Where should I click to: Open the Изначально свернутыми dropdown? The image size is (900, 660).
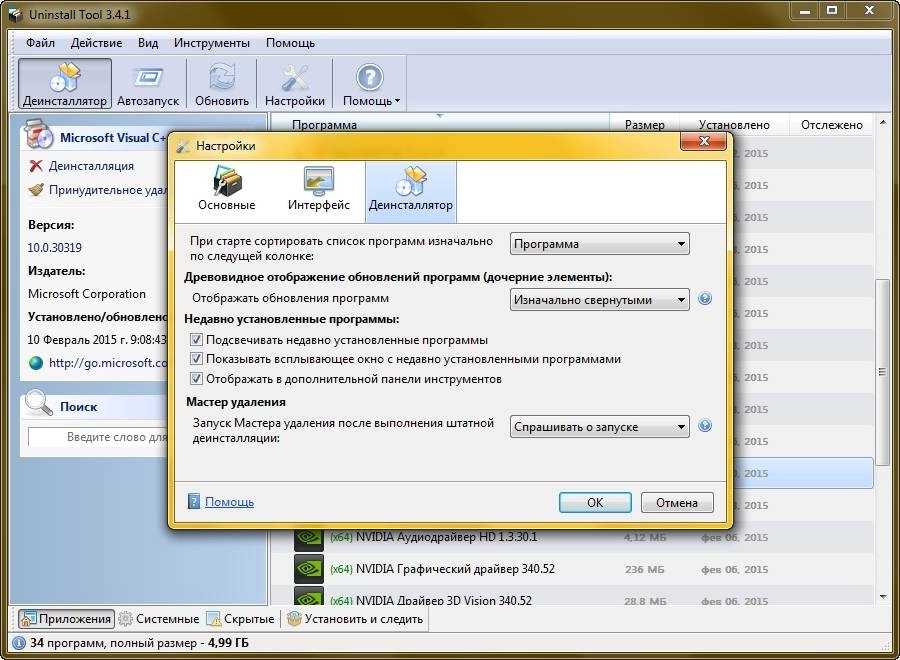tap(599, 300)
